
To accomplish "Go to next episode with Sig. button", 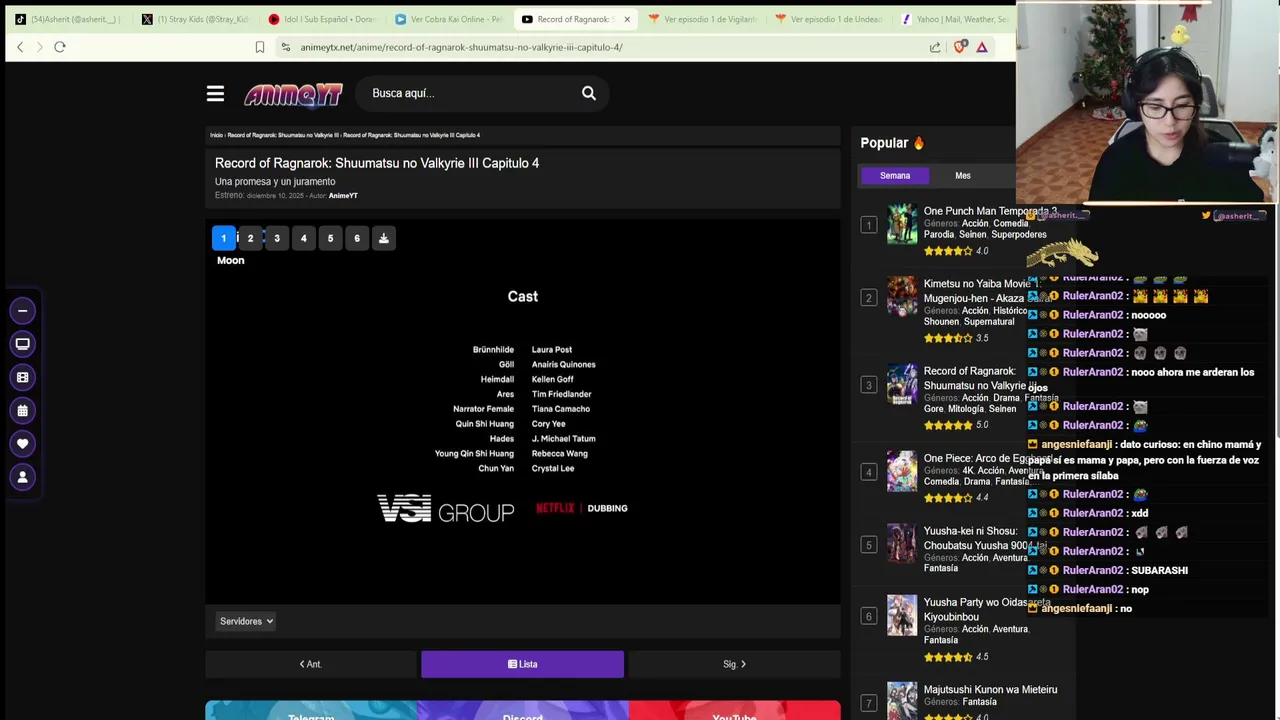I will 734,664.
